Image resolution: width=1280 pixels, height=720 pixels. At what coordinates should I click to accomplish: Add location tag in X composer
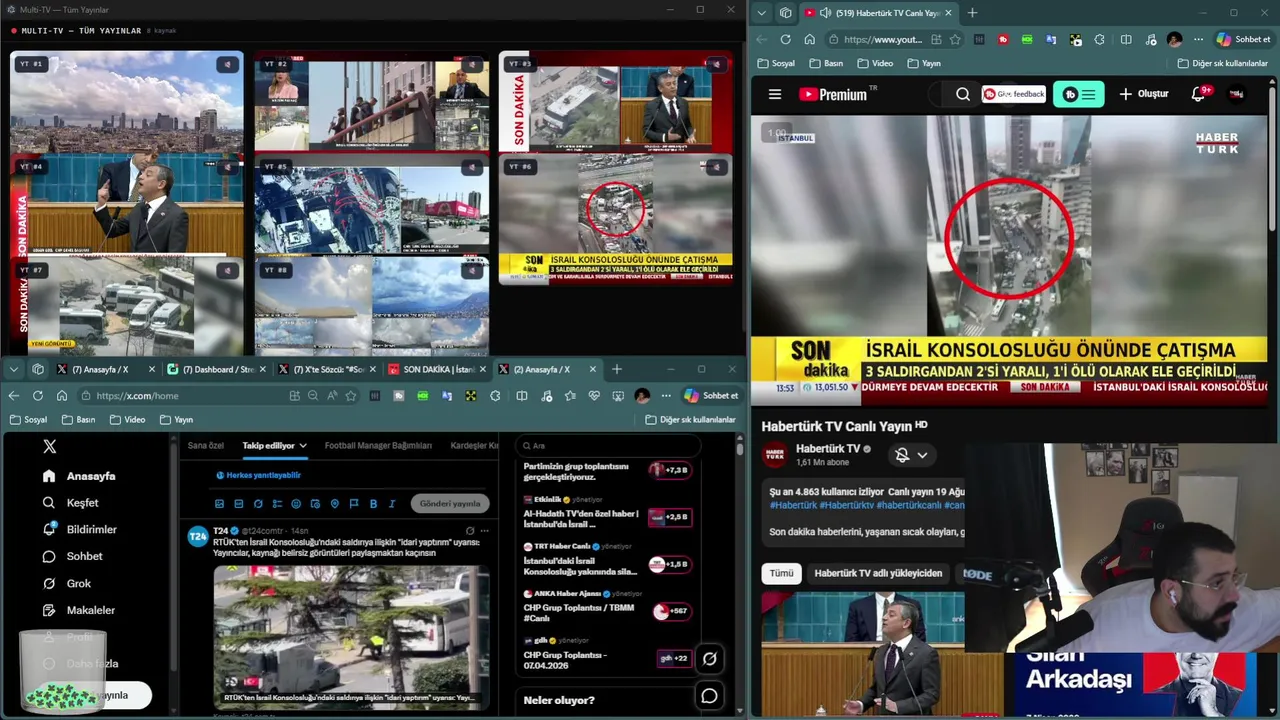(x=335, y=504)
